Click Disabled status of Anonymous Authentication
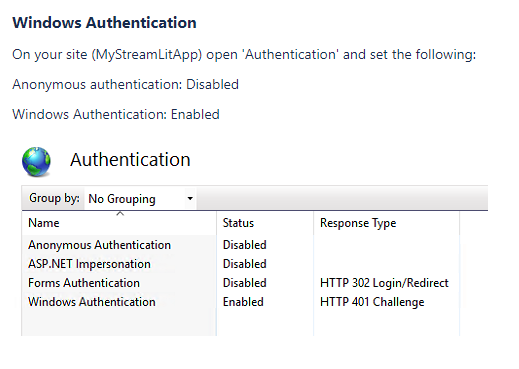The height and width of the screenshot is (369, 519). (x=245, y=245)
